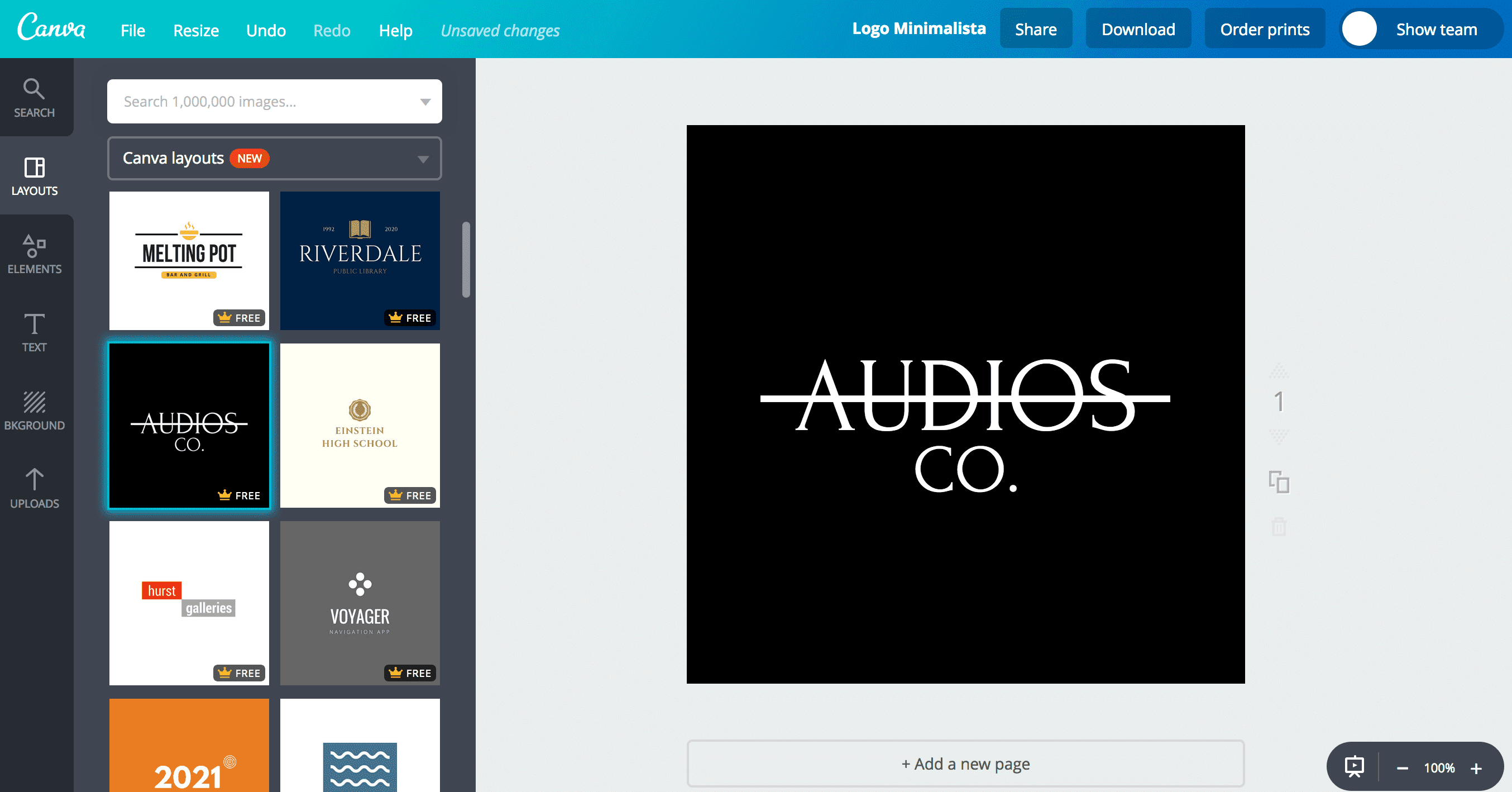
Task: Click the delete page trash icon
Action: 1279,526
